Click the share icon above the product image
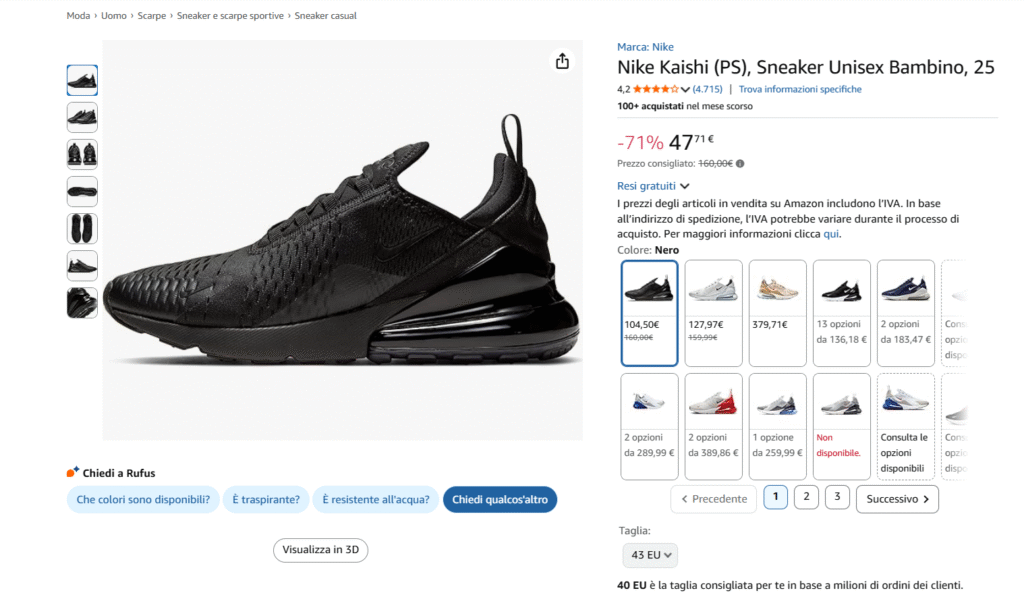1024x597 pixels. click(x=562, y=61)
